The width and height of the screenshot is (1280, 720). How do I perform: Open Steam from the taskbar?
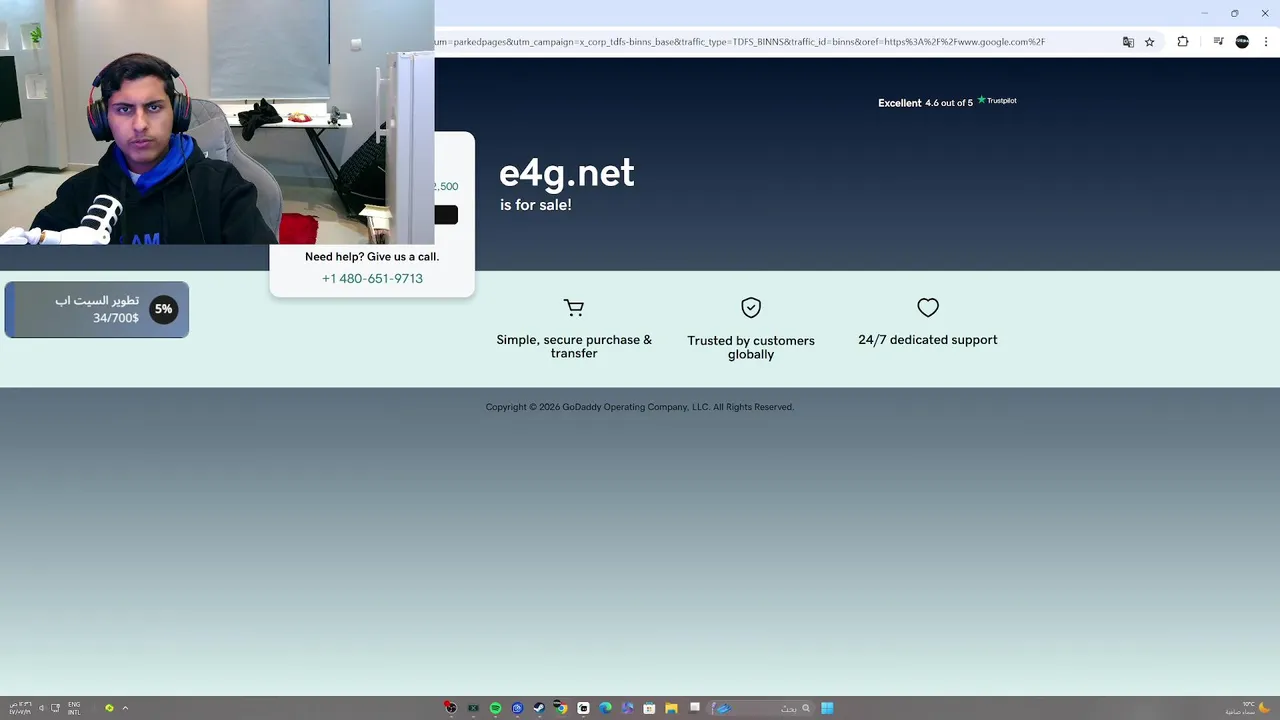(x=539, y=708)
